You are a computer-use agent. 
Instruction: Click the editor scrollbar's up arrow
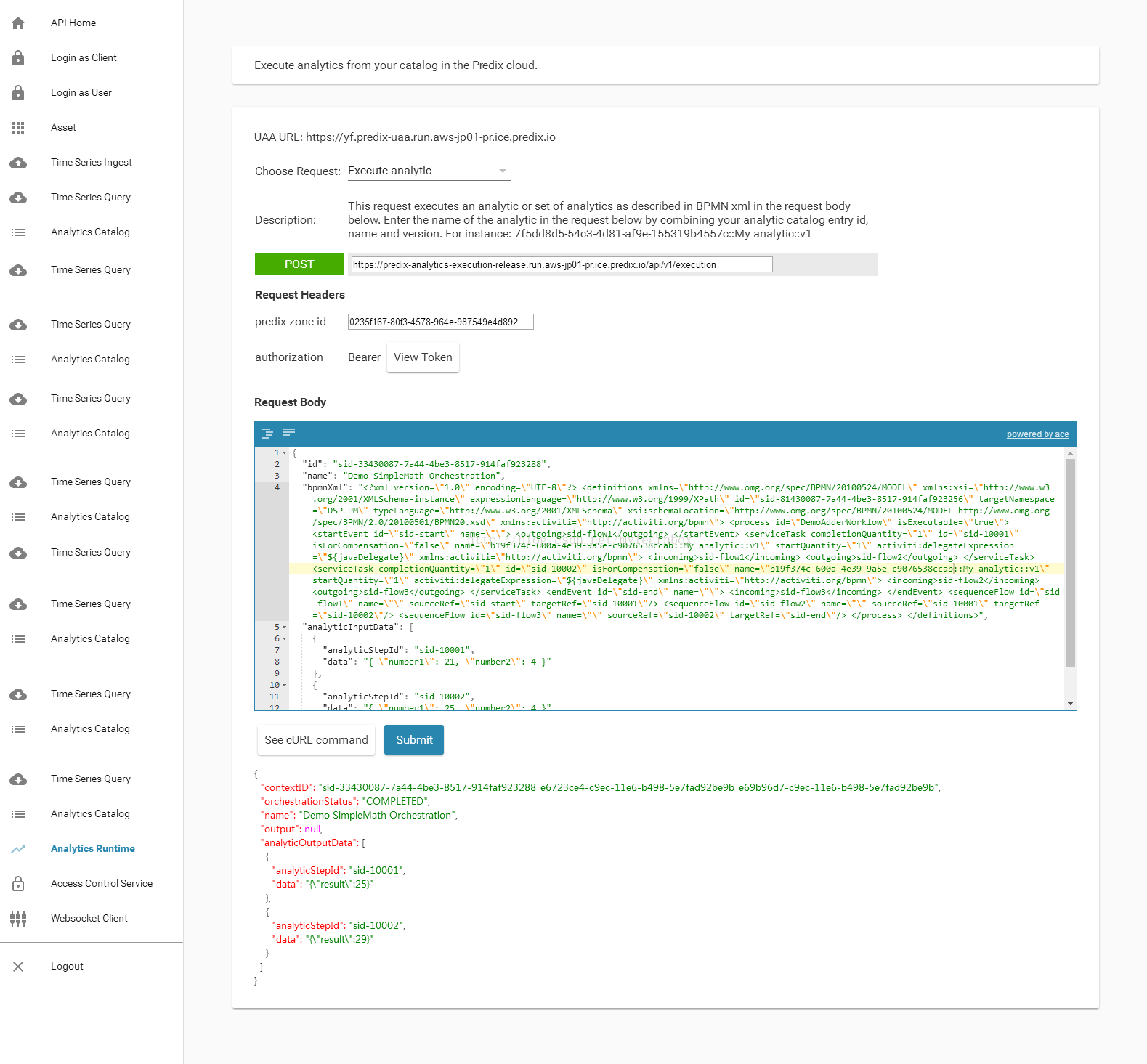click(1070, 452)
